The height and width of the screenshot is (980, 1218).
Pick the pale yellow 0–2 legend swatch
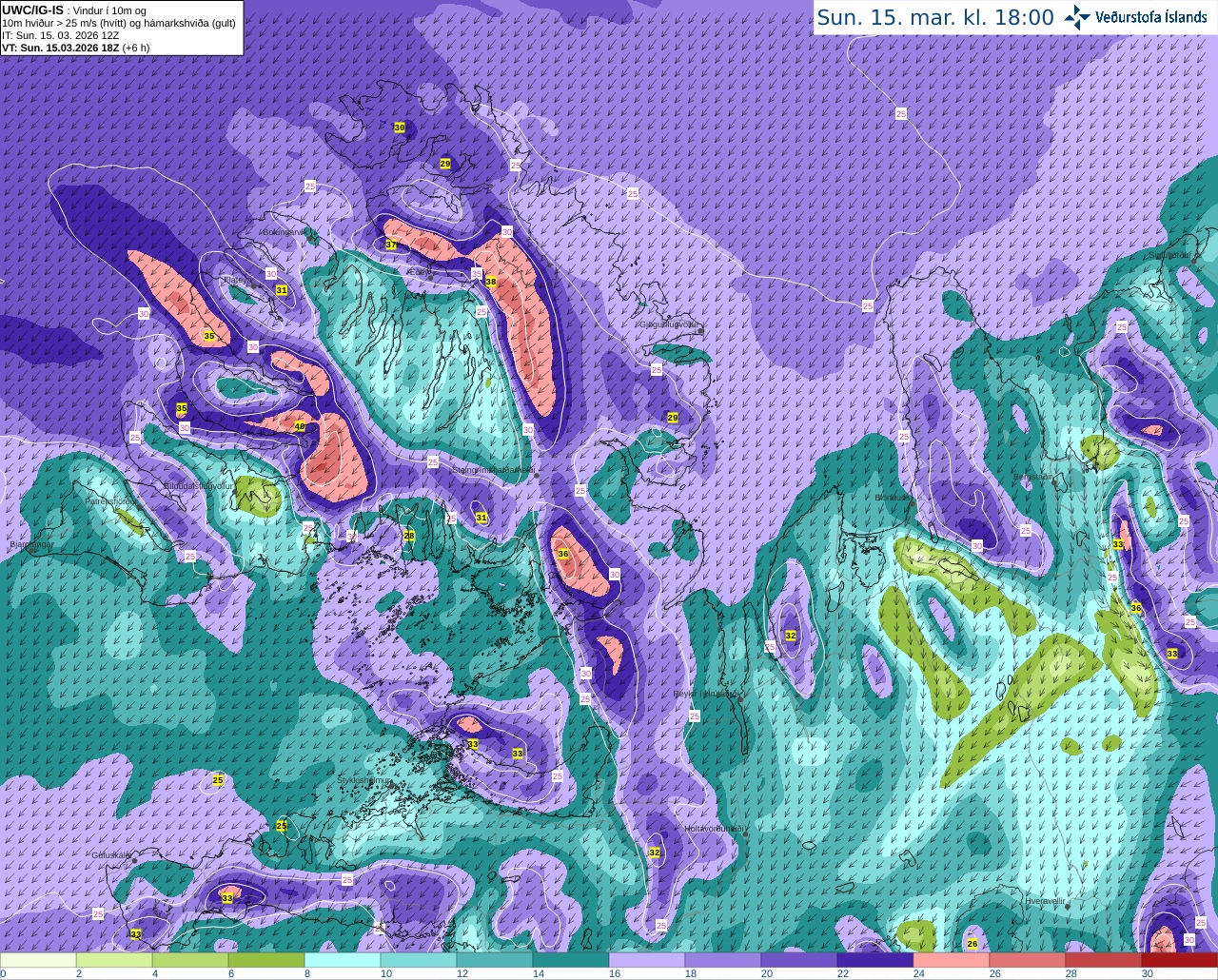click(38, 960)
